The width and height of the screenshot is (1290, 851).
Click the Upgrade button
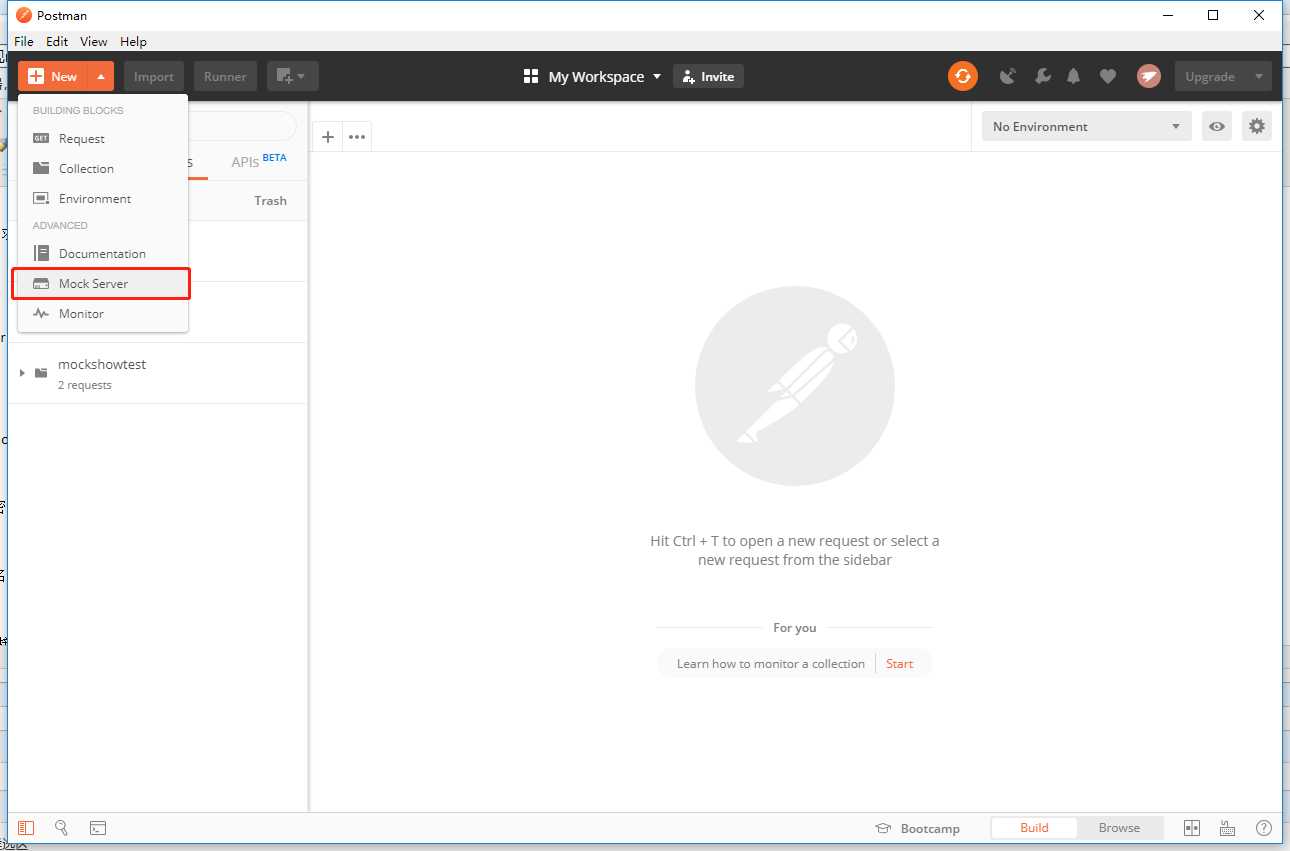click(x=1211, y=76)
